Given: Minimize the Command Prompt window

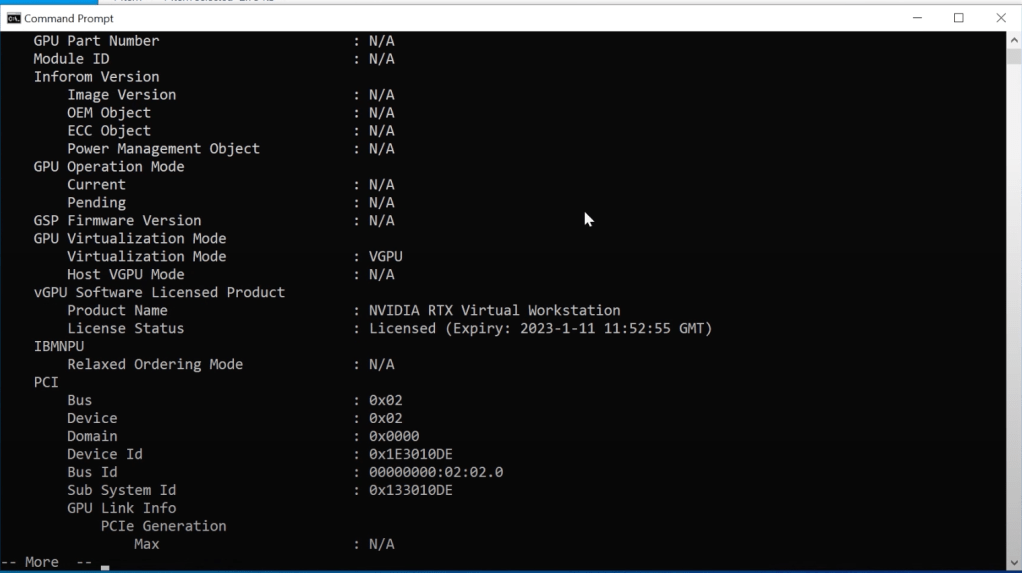Looking at the screenshot, I should (917, 18).
